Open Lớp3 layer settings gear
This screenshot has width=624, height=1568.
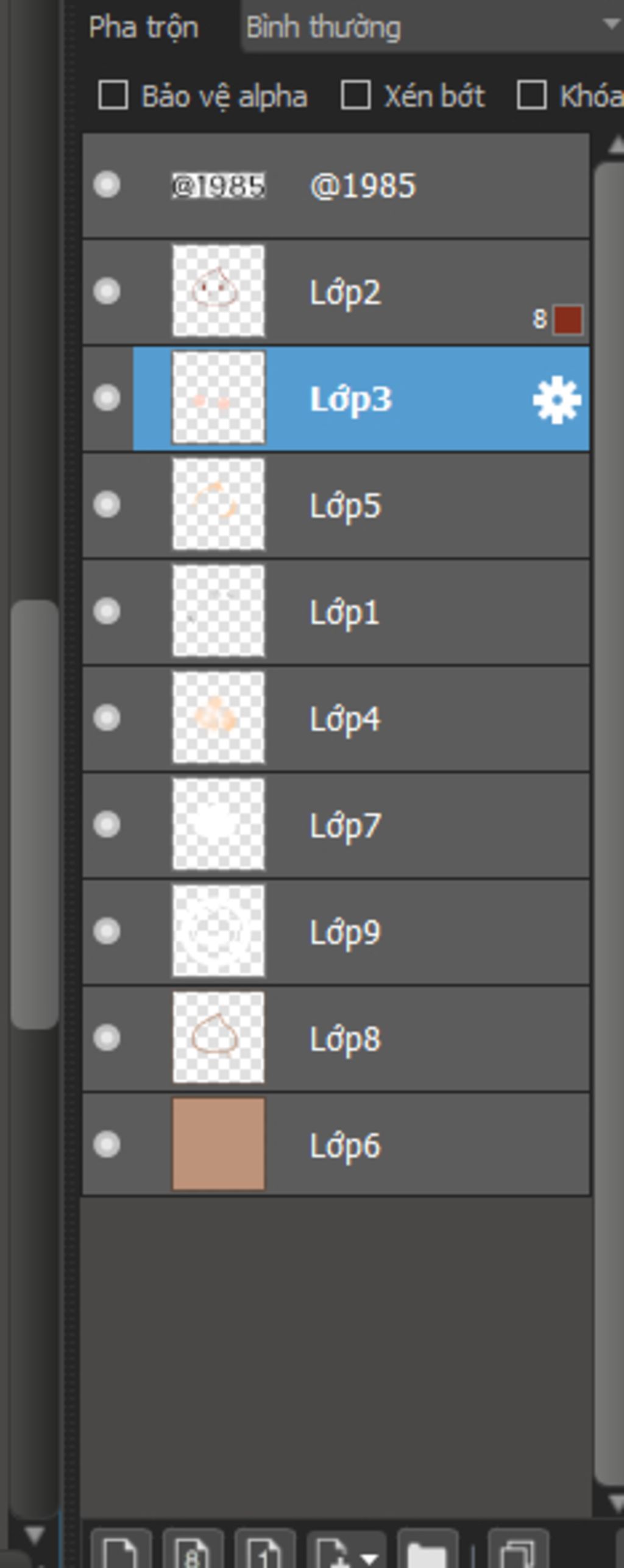[556, 400]
